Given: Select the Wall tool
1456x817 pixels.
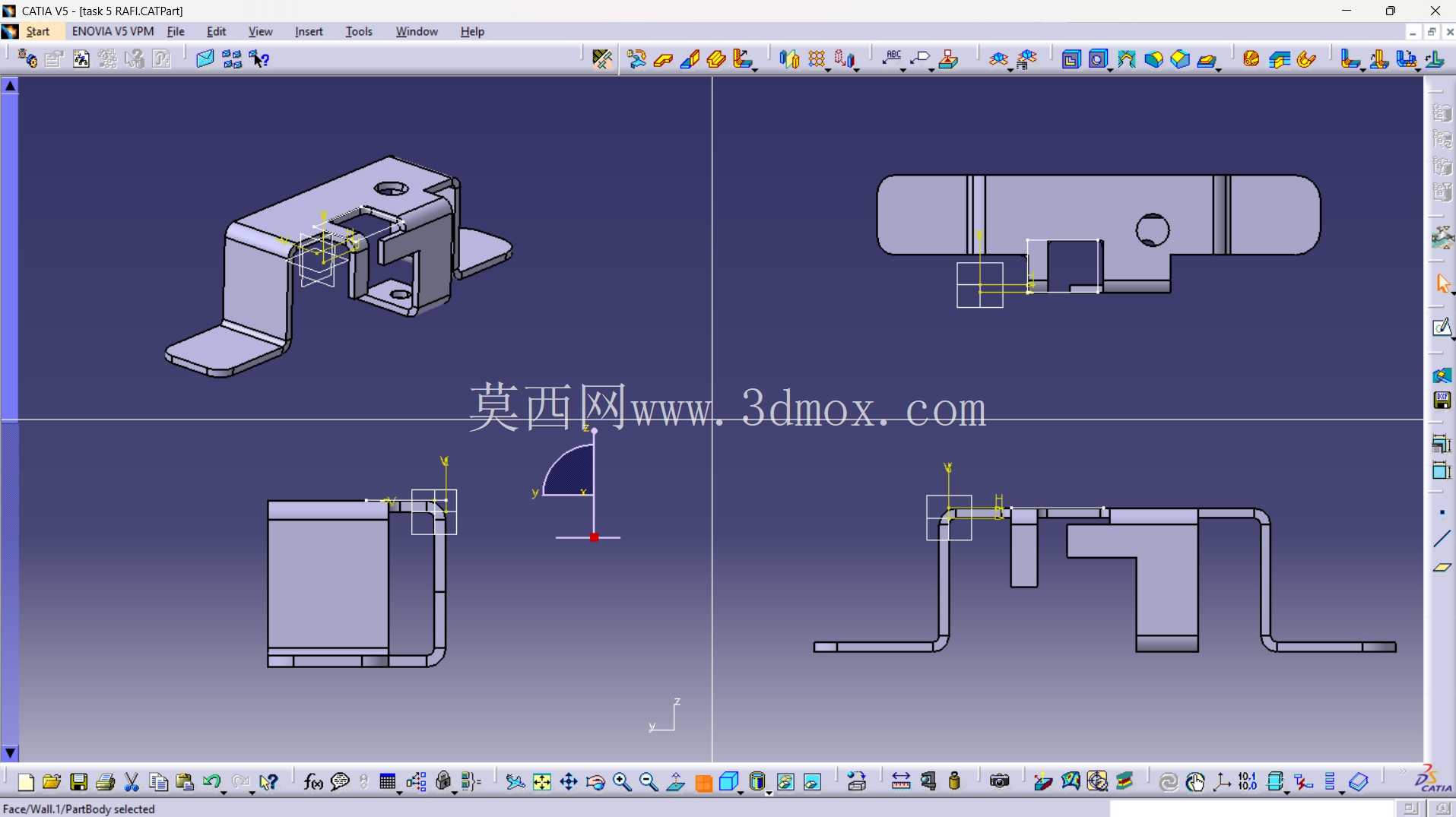Looking at the screenshot, I should [663, 59].
